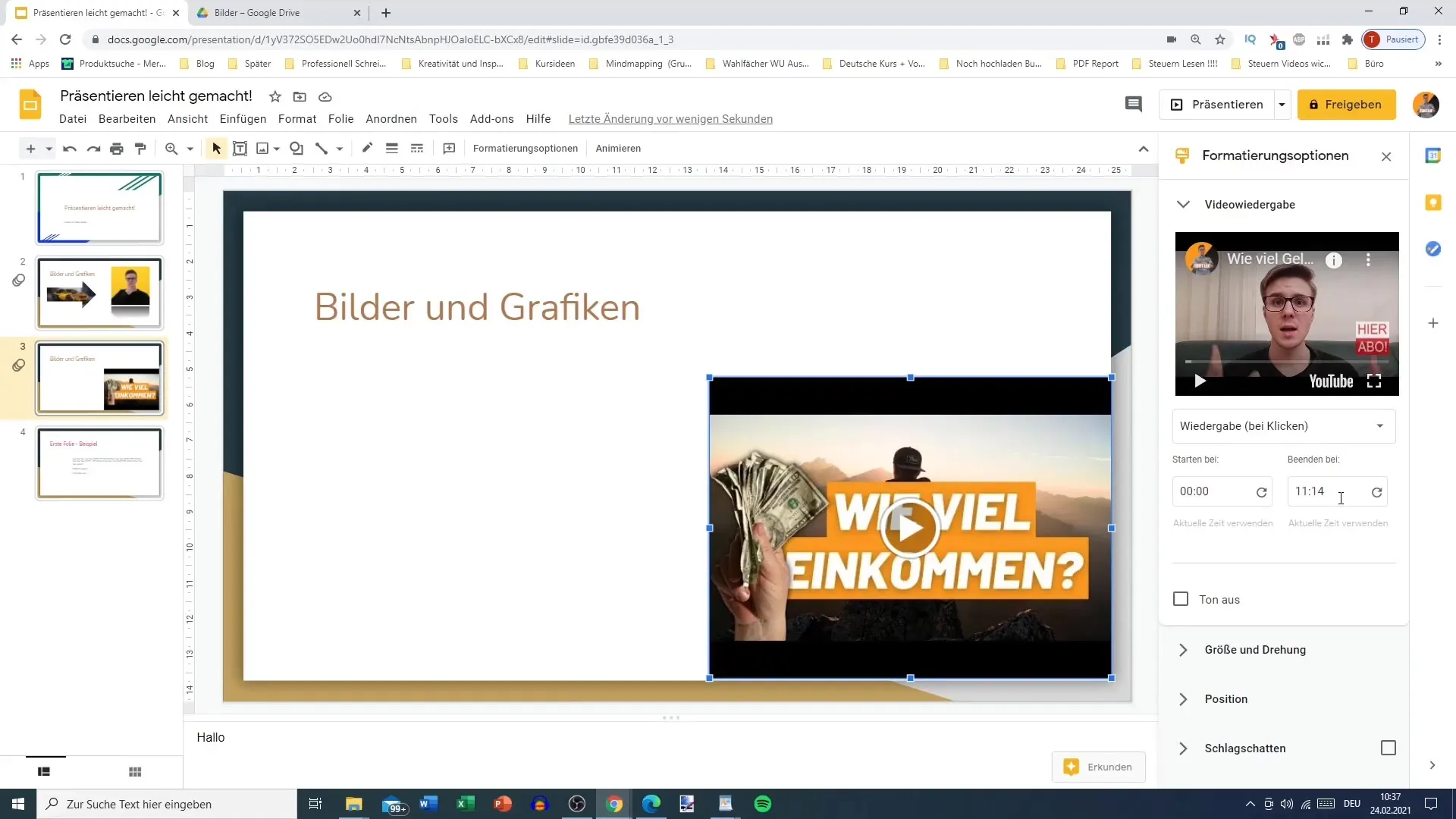This screenshot has height=819, width=1456.
Task: Switch to filmstrip view icon
Action: [x=44, y=772]
